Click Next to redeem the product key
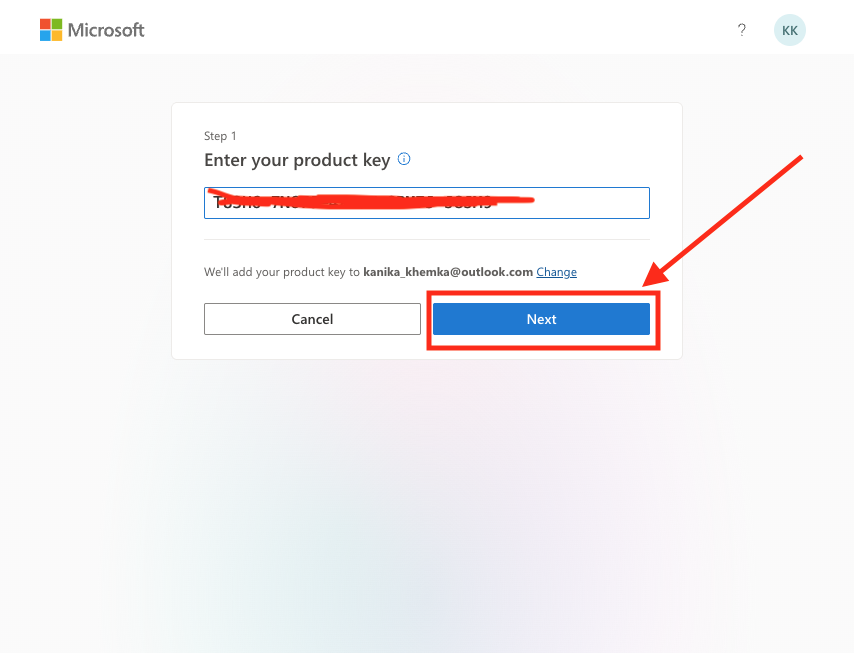The height and width of the screenshot is (653, 861). pos(541,319)
